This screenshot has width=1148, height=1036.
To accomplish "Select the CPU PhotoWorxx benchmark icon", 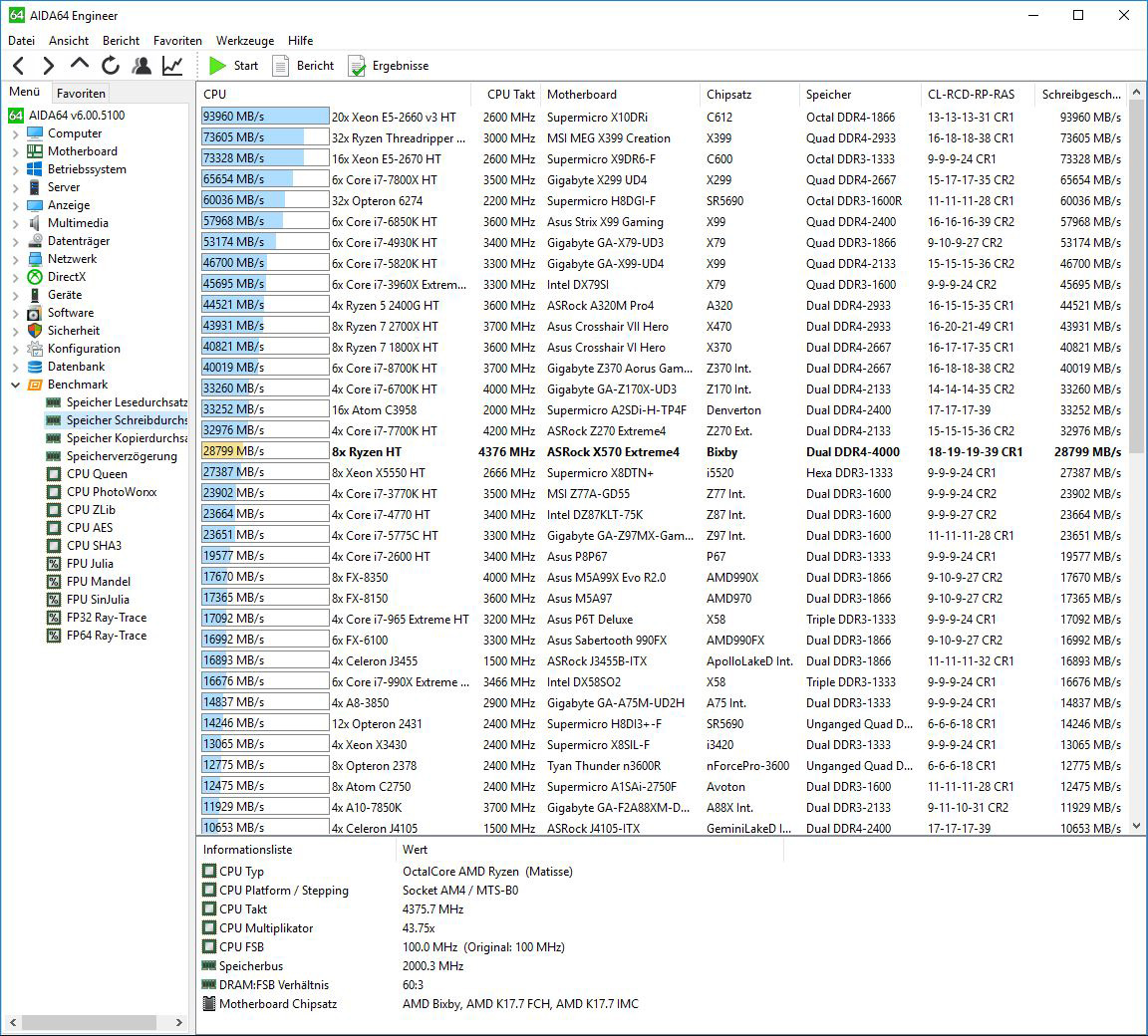I will 54,492.
